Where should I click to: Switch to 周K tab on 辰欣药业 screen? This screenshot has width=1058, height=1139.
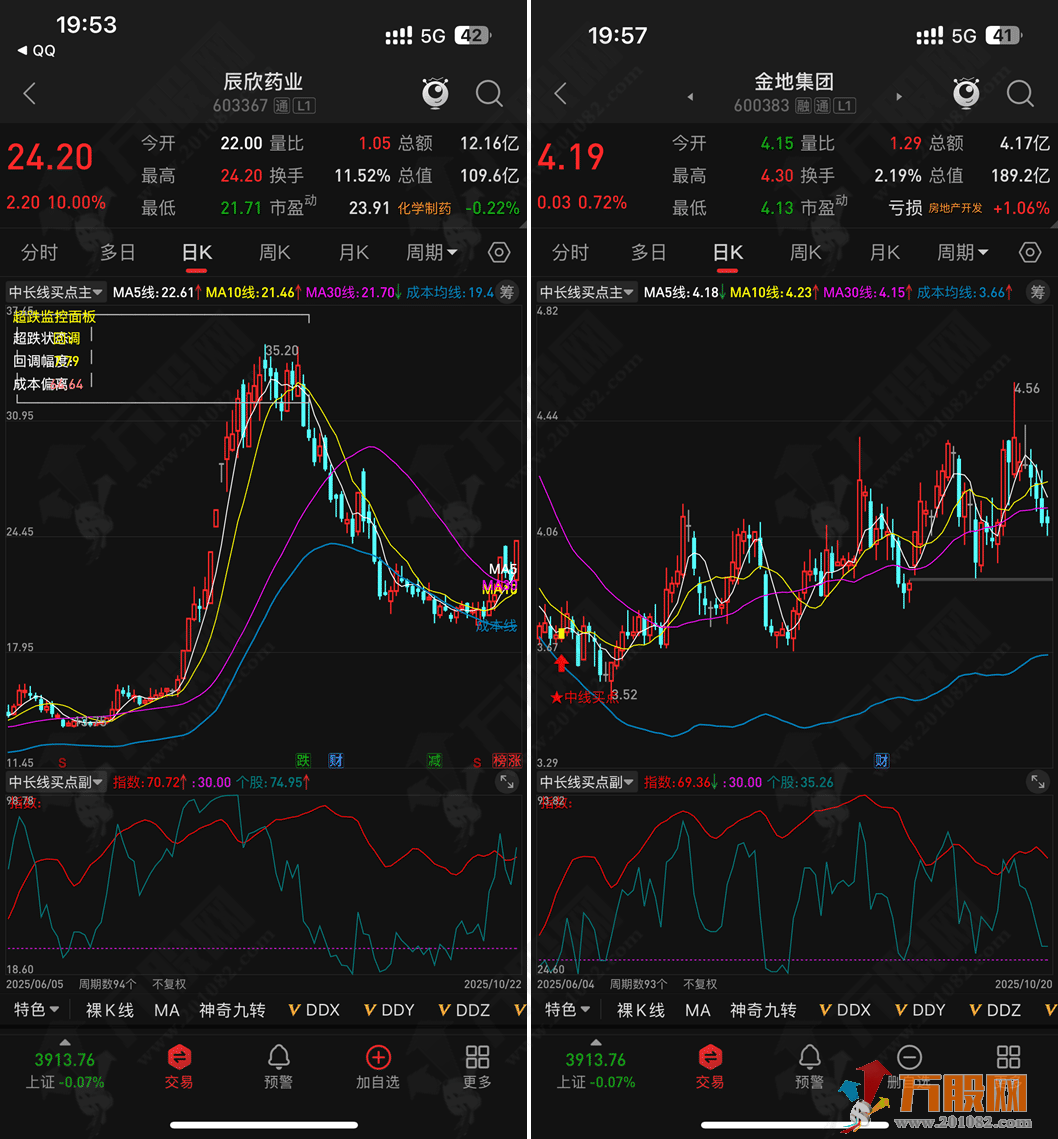pos(274,252)
